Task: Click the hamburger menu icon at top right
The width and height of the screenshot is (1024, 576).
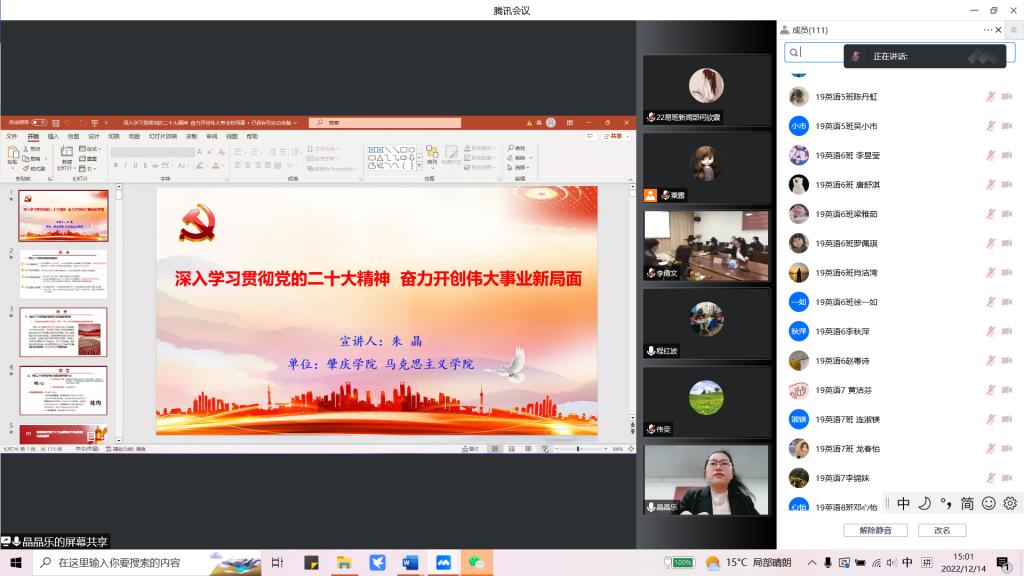Action: (x=1014, y=30)
